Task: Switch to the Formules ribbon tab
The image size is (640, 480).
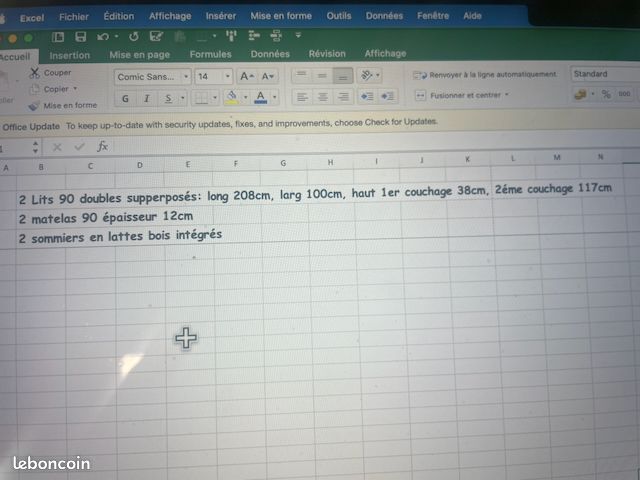Action: pyautogui.click(x=210, y=54)
